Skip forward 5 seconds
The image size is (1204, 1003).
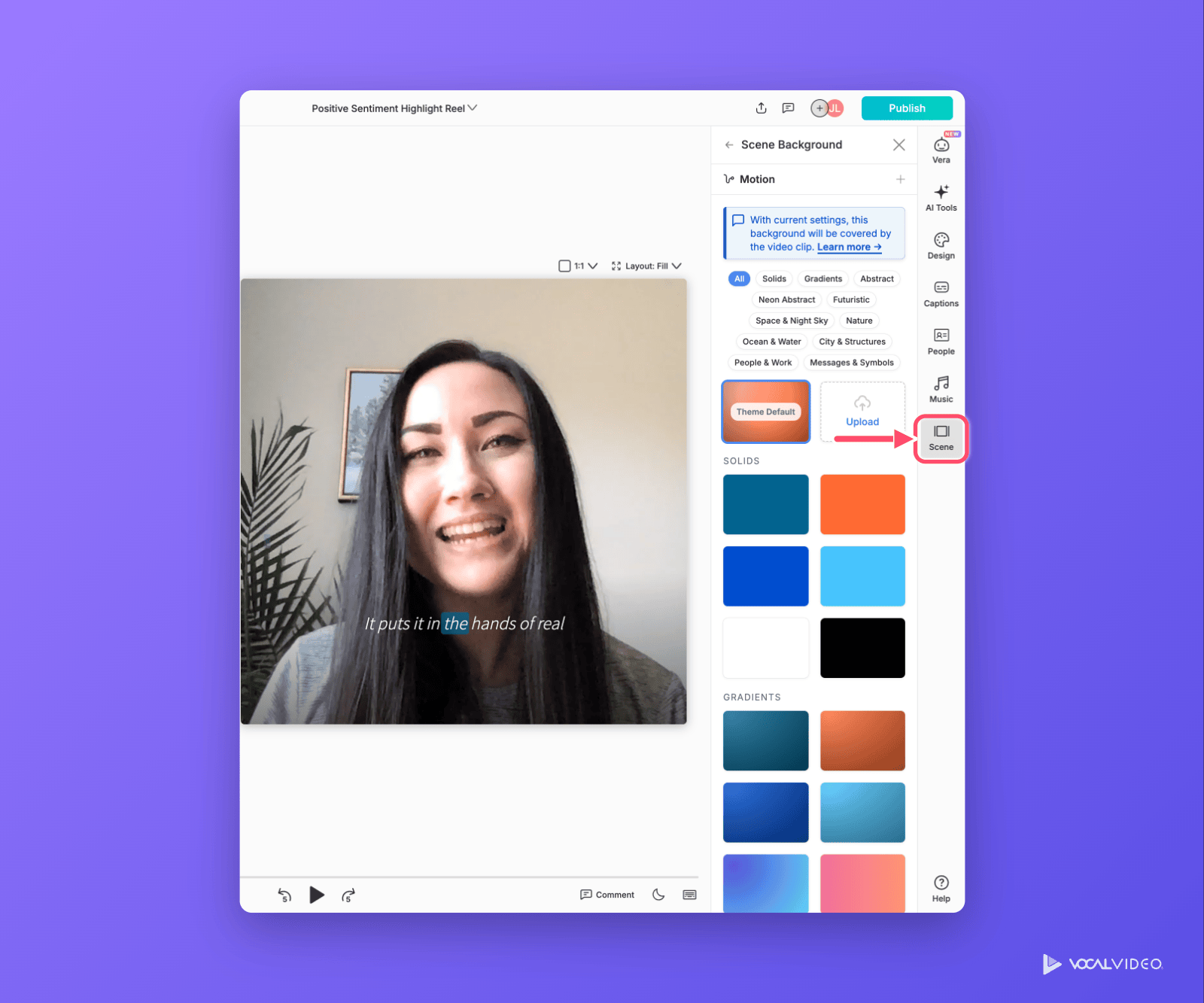(x=348, y=895)
